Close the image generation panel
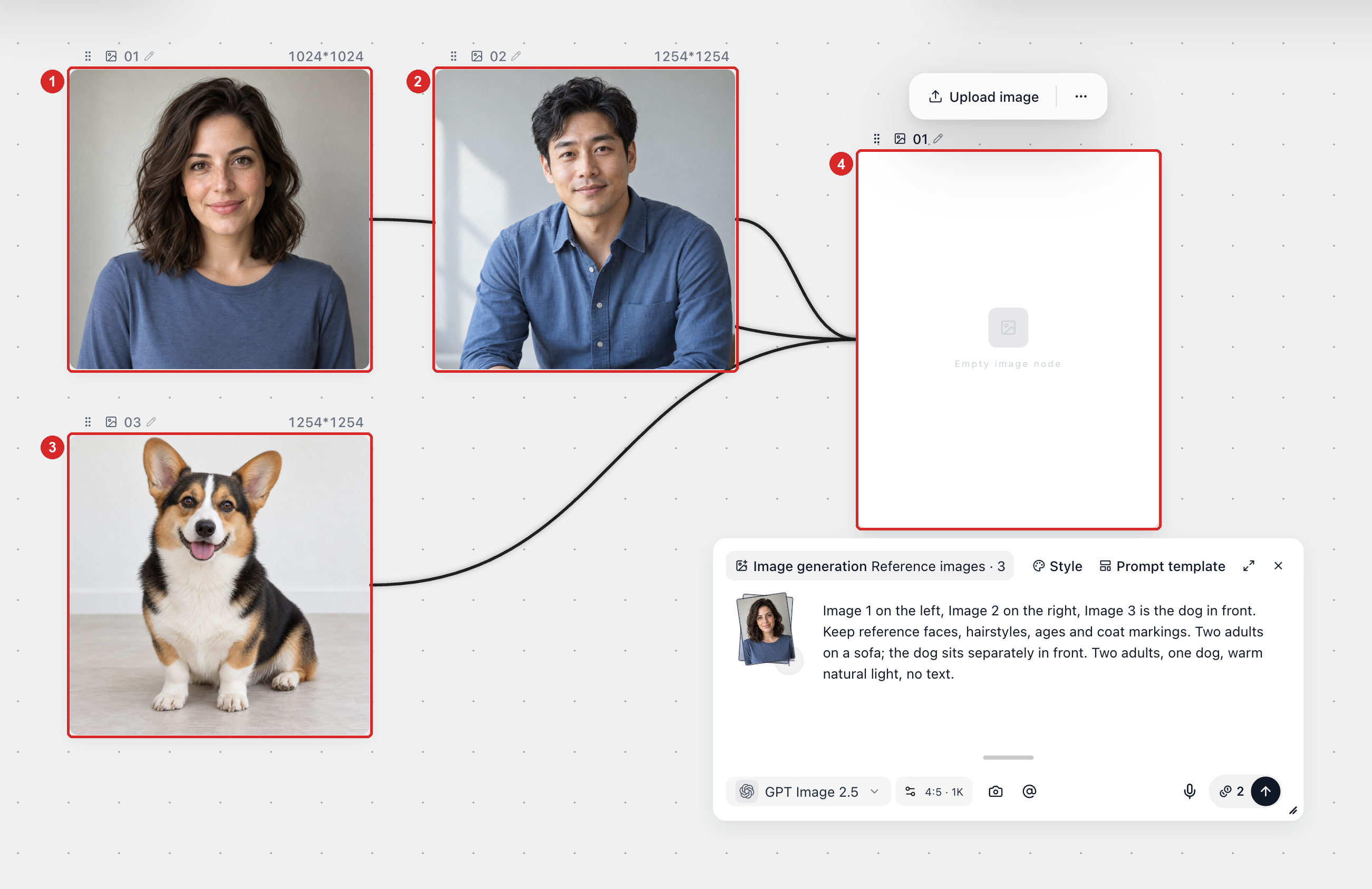 point(1278,566)
